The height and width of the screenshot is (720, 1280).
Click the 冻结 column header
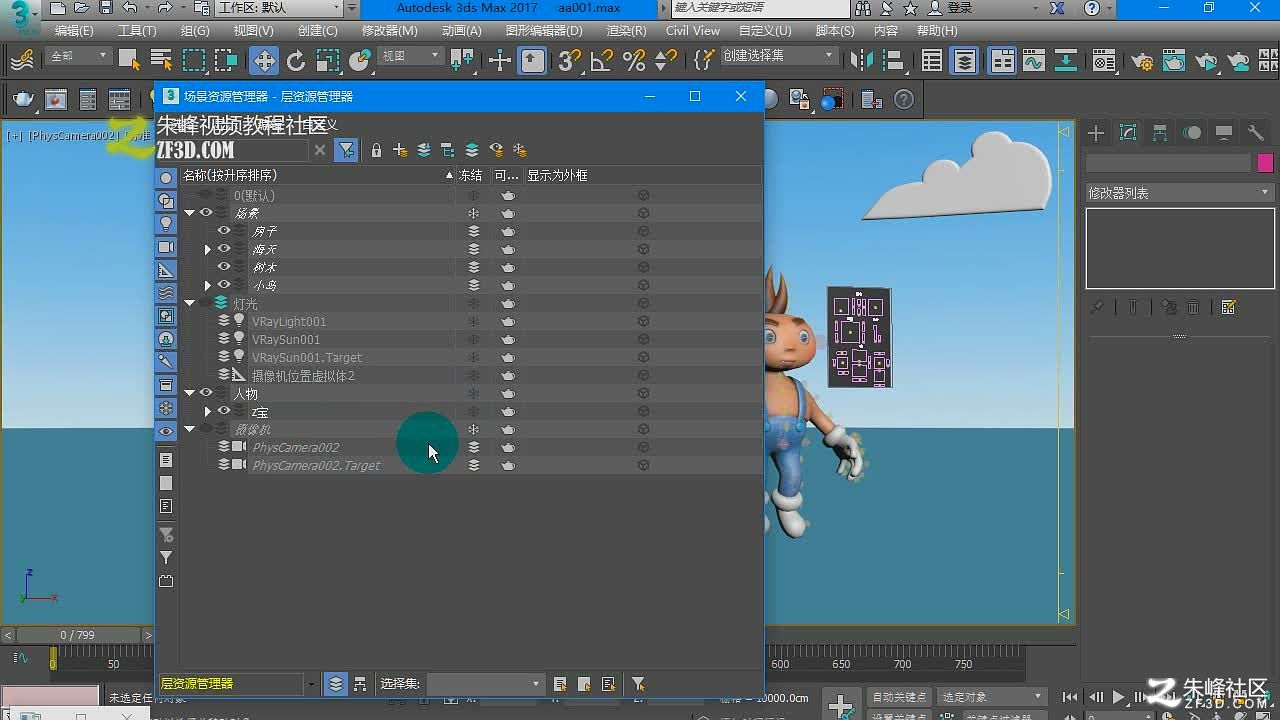(470, 175)
